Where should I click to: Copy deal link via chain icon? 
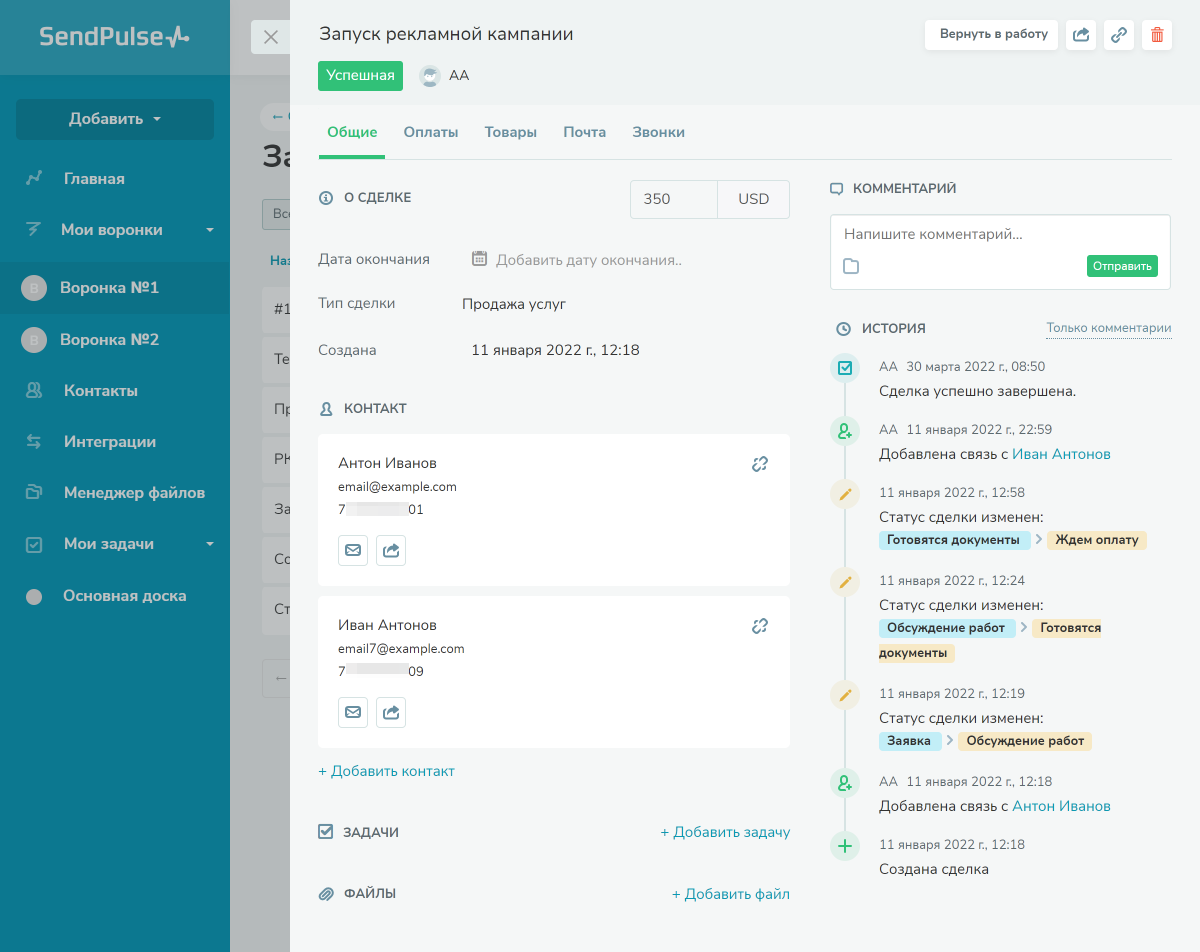1119,35
